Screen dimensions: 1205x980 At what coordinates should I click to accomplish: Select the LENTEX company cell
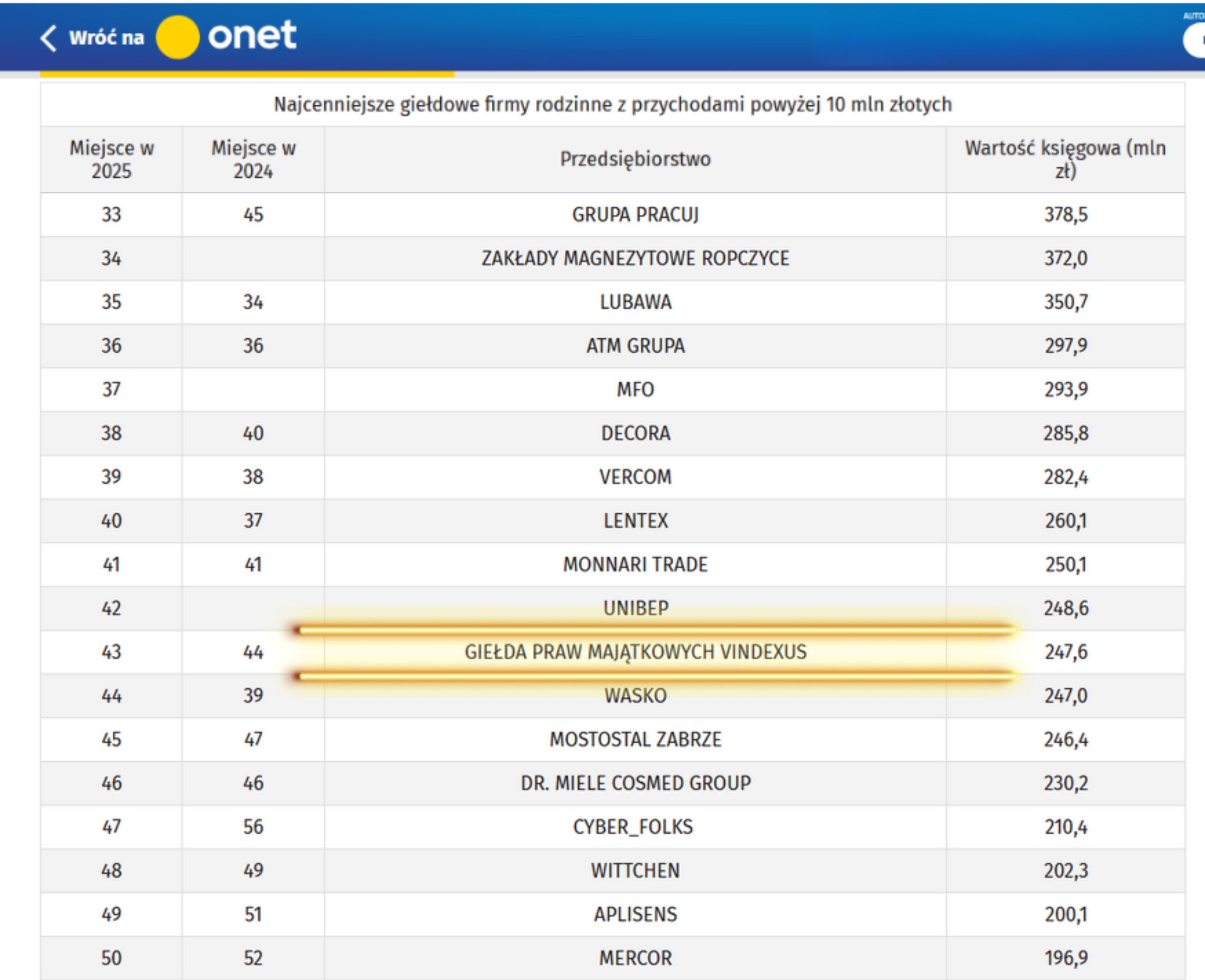pos(635,521)
